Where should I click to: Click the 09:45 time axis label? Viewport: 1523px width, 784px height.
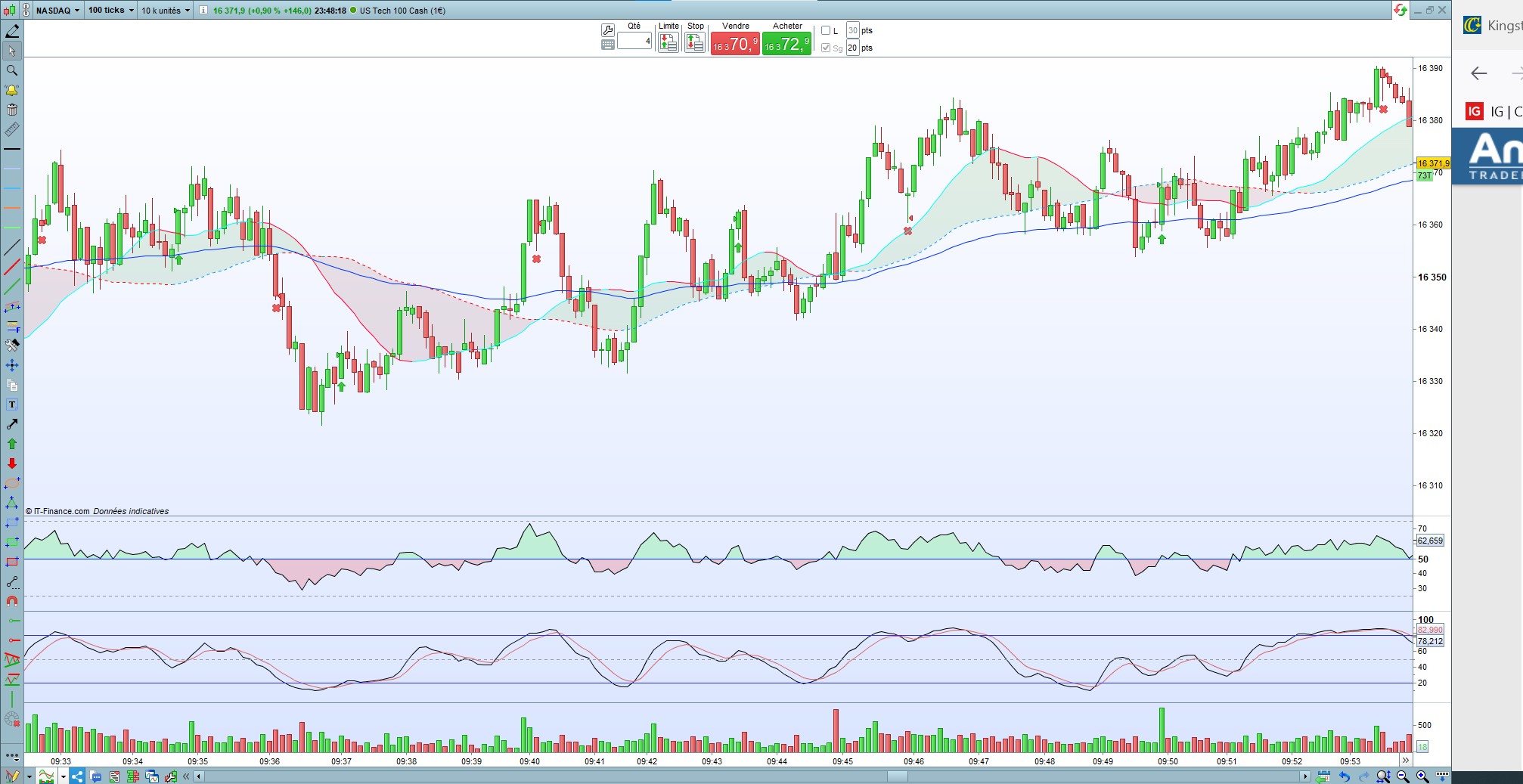[842, 761]
